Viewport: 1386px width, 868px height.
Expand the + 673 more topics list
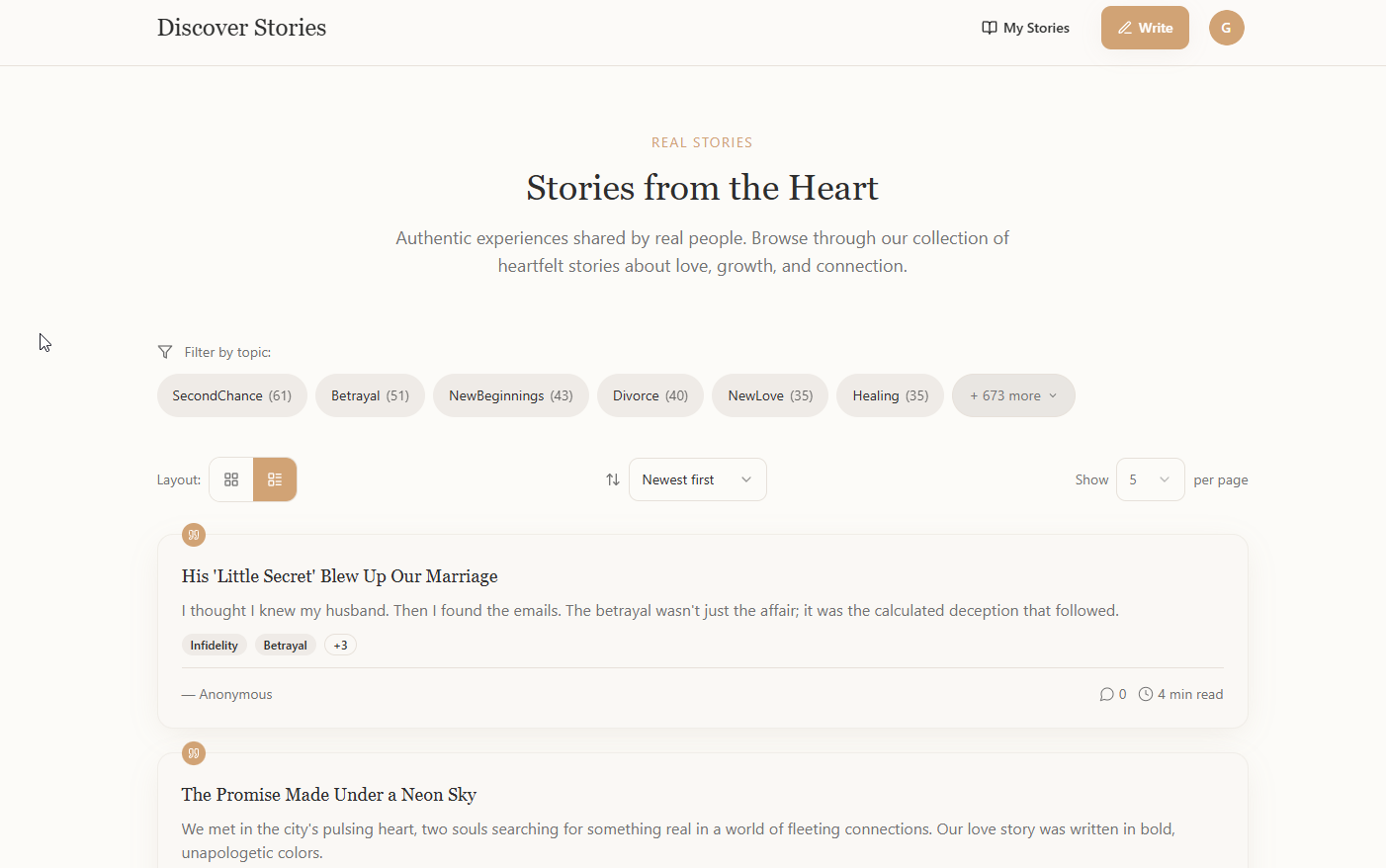[1013, 395]
